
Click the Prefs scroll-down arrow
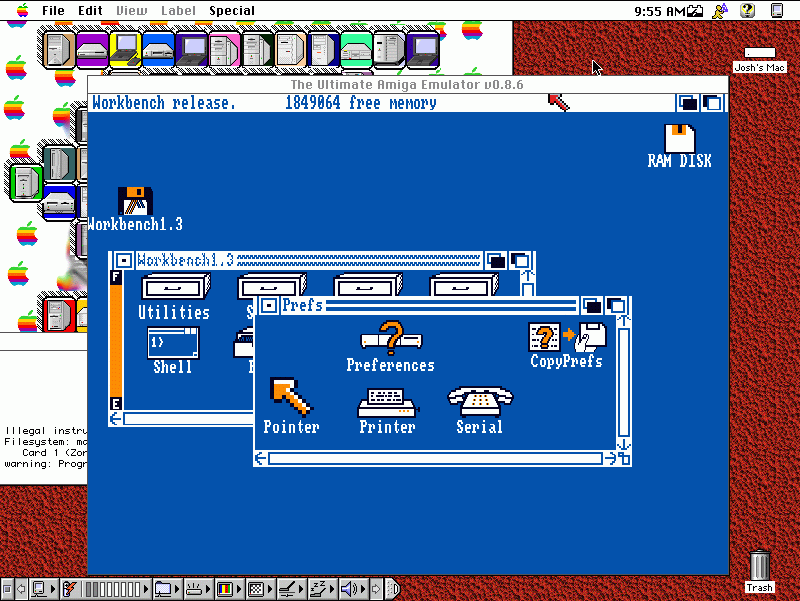tap(624, 444)
